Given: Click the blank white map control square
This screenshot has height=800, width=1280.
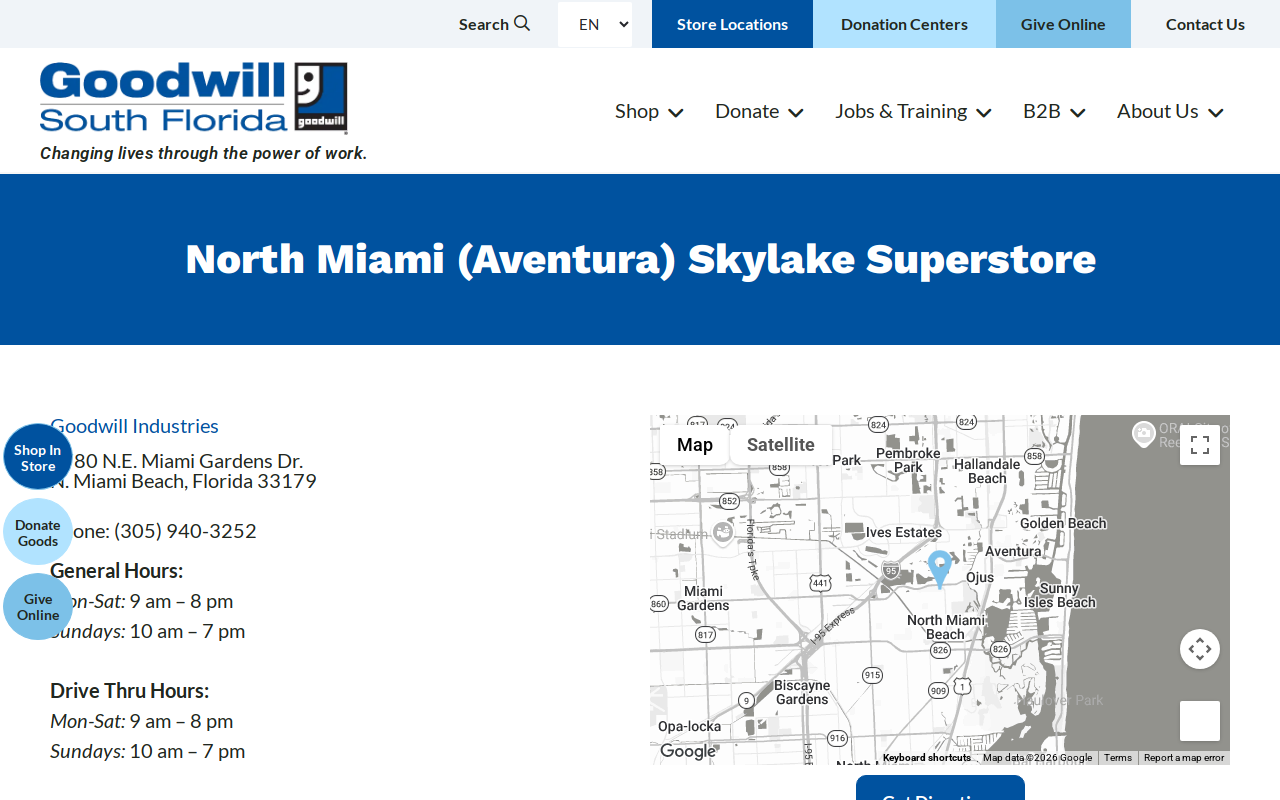Looking at the screenshot, I should [x=1200, y=721].
